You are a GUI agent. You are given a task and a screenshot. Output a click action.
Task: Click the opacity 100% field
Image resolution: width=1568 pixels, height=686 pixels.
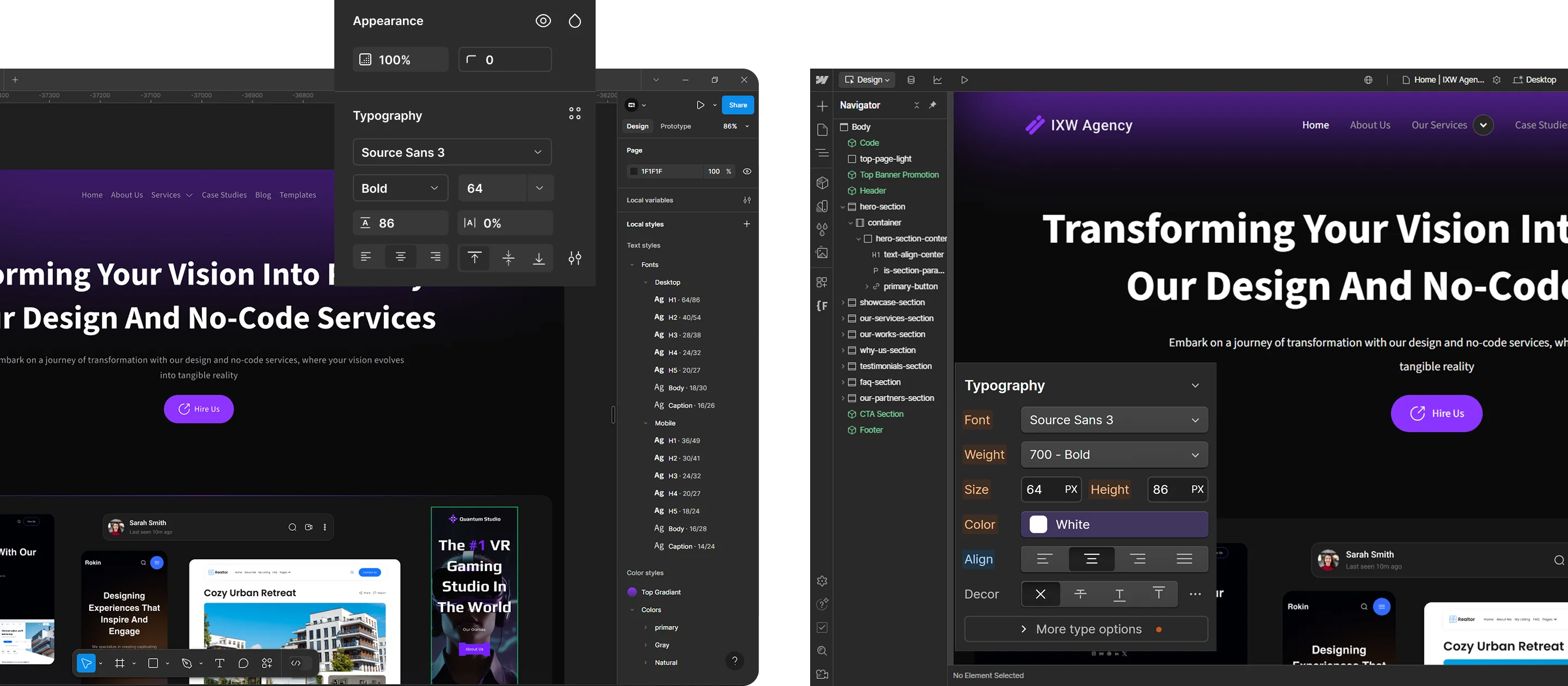click(x=400, y=60)
